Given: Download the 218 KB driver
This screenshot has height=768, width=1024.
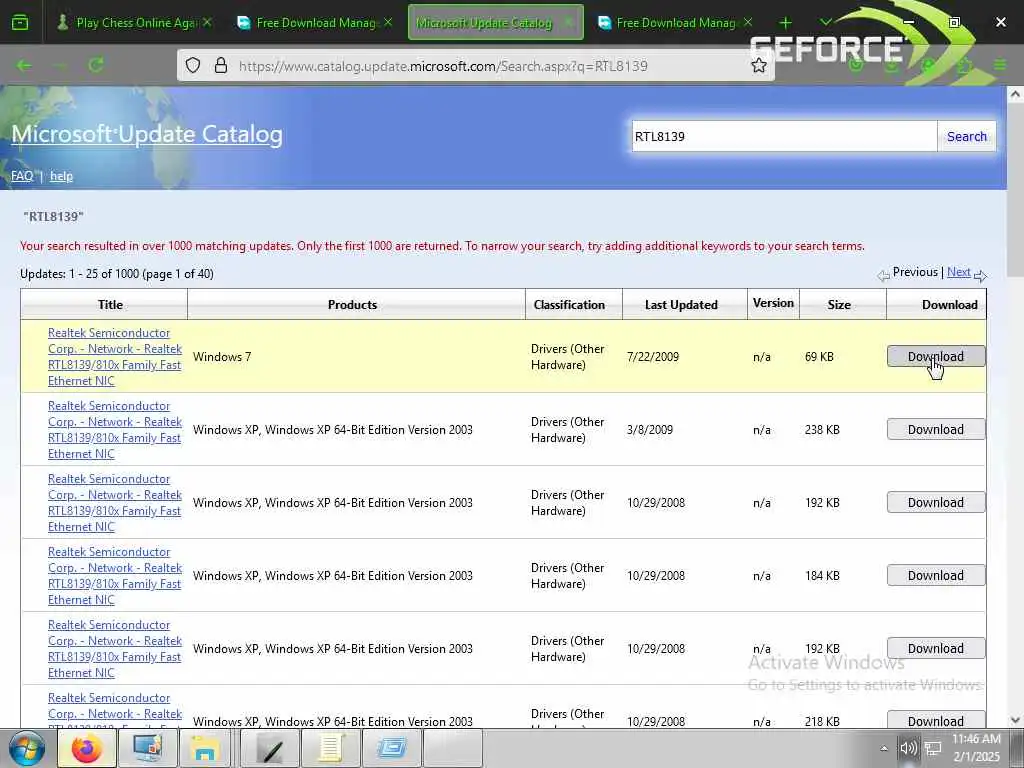Looking at the screenshot, I should (936, 720).
